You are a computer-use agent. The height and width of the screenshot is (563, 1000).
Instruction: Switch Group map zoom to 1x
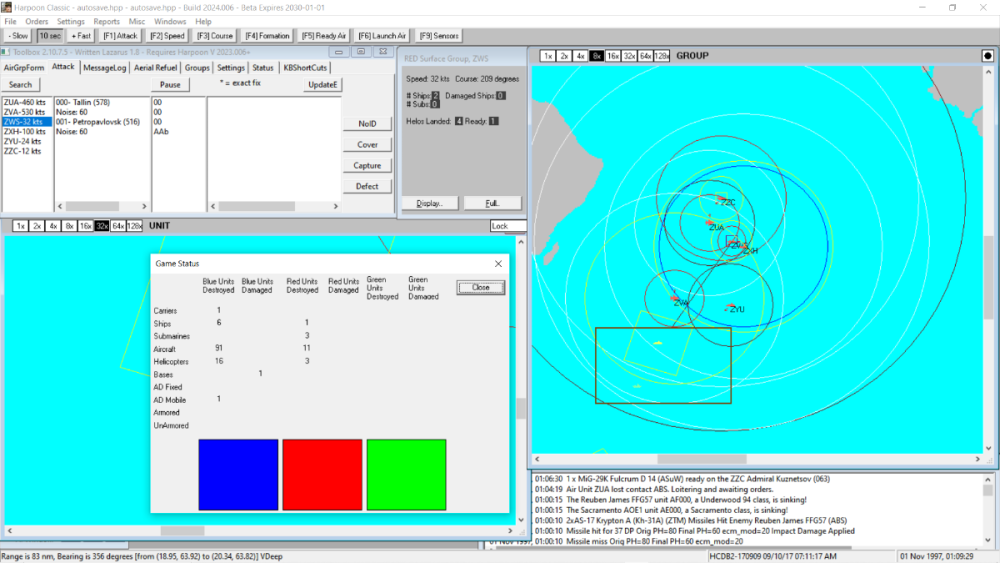tap(548, 56)
